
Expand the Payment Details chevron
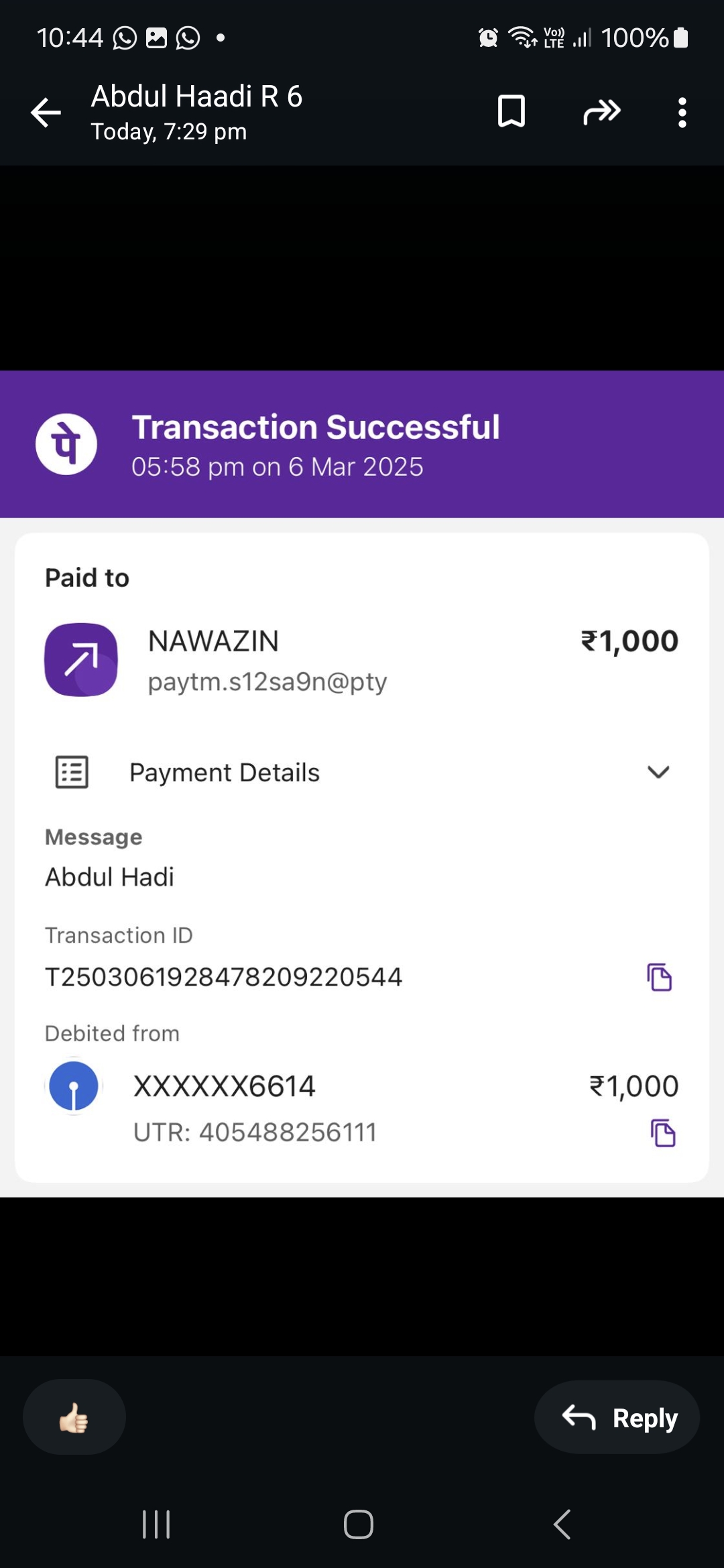[658, 772]
